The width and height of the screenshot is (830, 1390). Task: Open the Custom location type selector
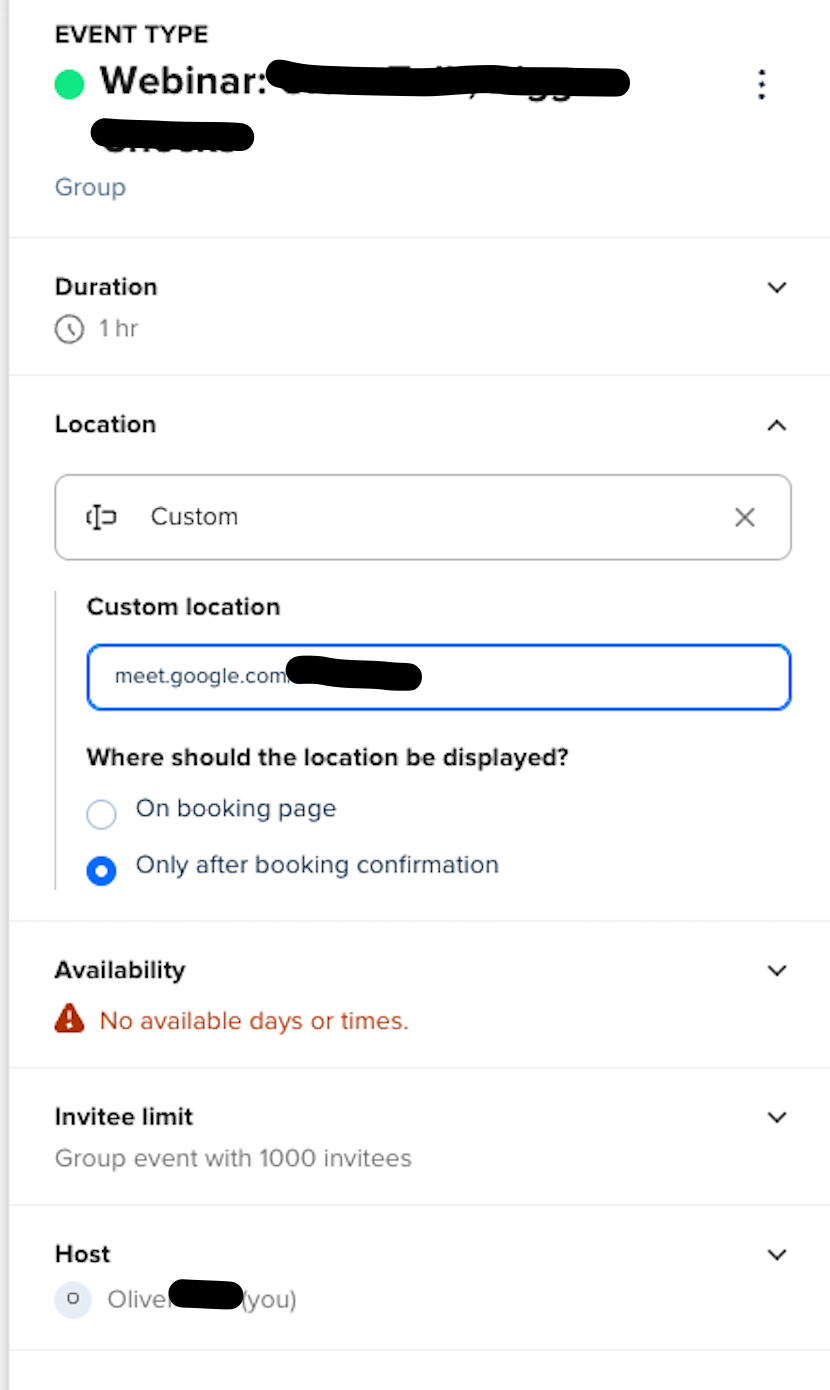coord(423,517)
